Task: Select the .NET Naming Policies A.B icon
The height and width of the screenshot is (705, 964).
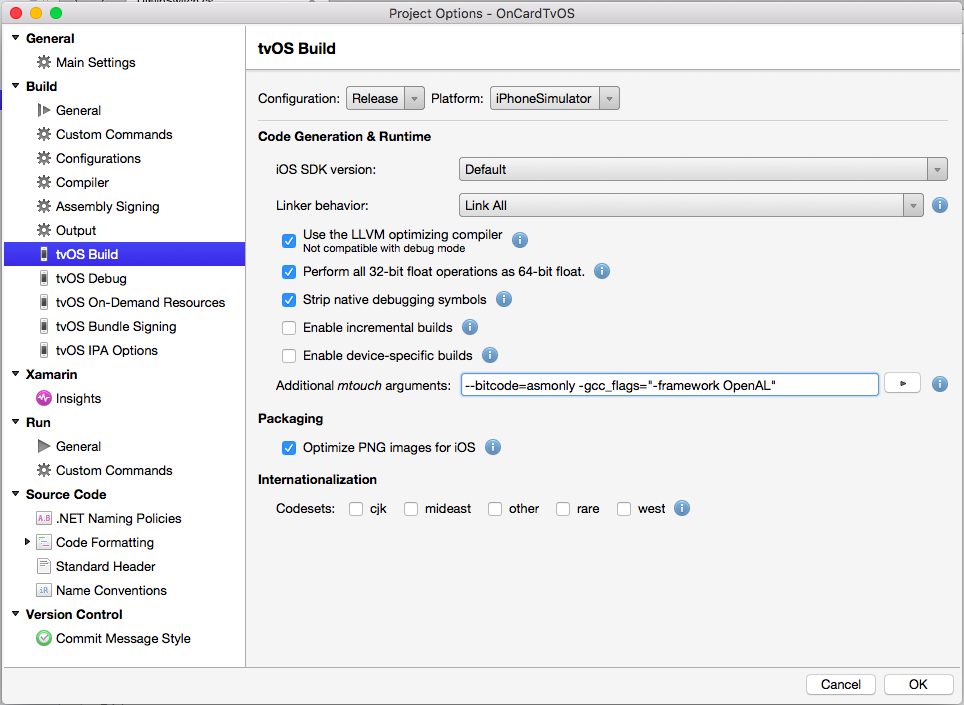Action: pyautogui.click(x=43, y=518)
